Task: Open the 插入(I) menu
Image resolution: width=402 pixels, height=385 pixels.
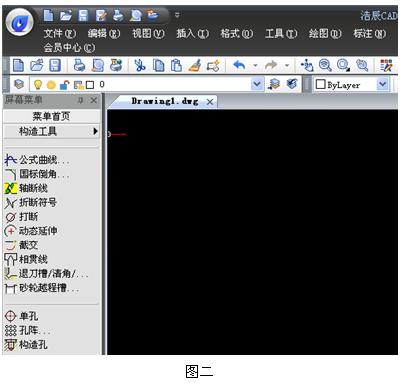Action: pos(192,33)
